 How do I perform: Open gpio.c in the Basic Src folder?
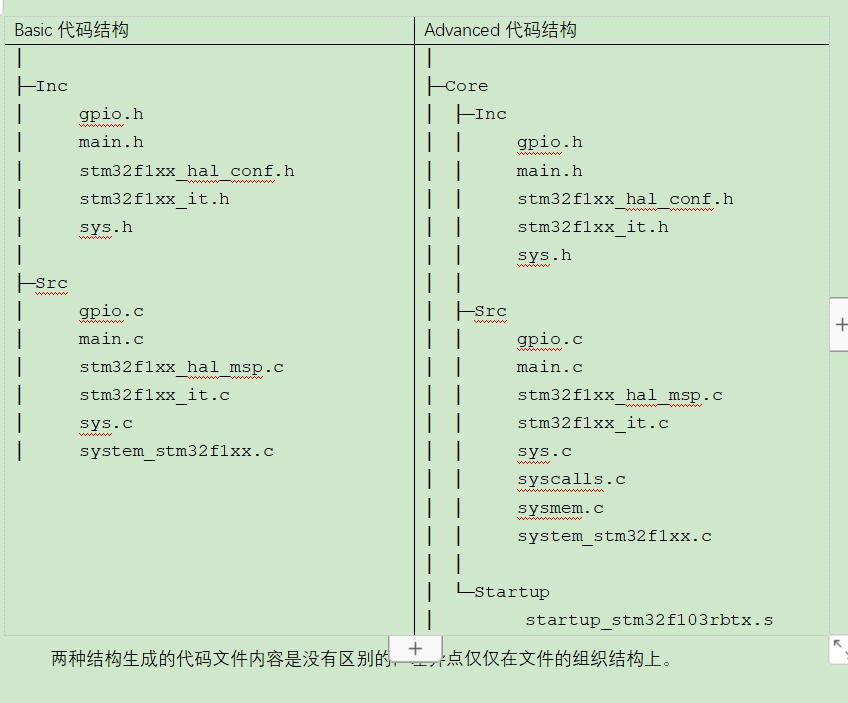pyautogui.click(x=110, y=311)
